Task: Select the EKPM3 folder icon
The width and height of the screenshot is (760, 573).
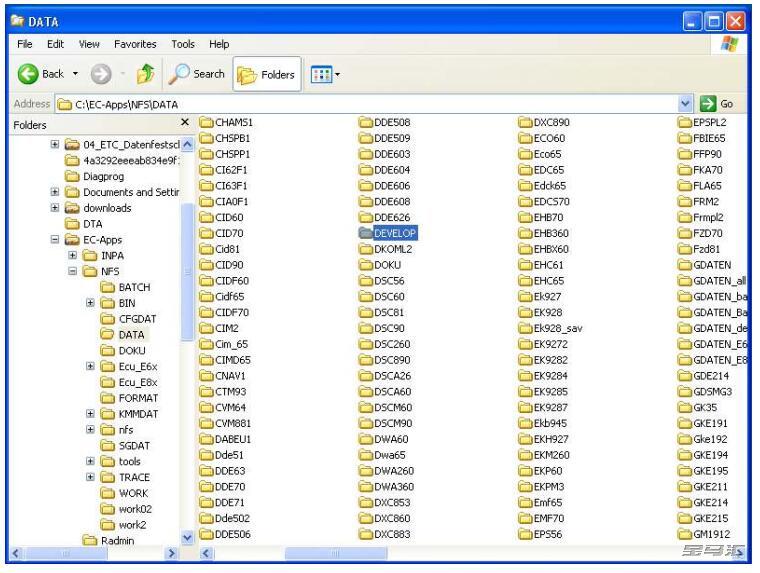Action: pyautogui.click(x=525, y=486)
